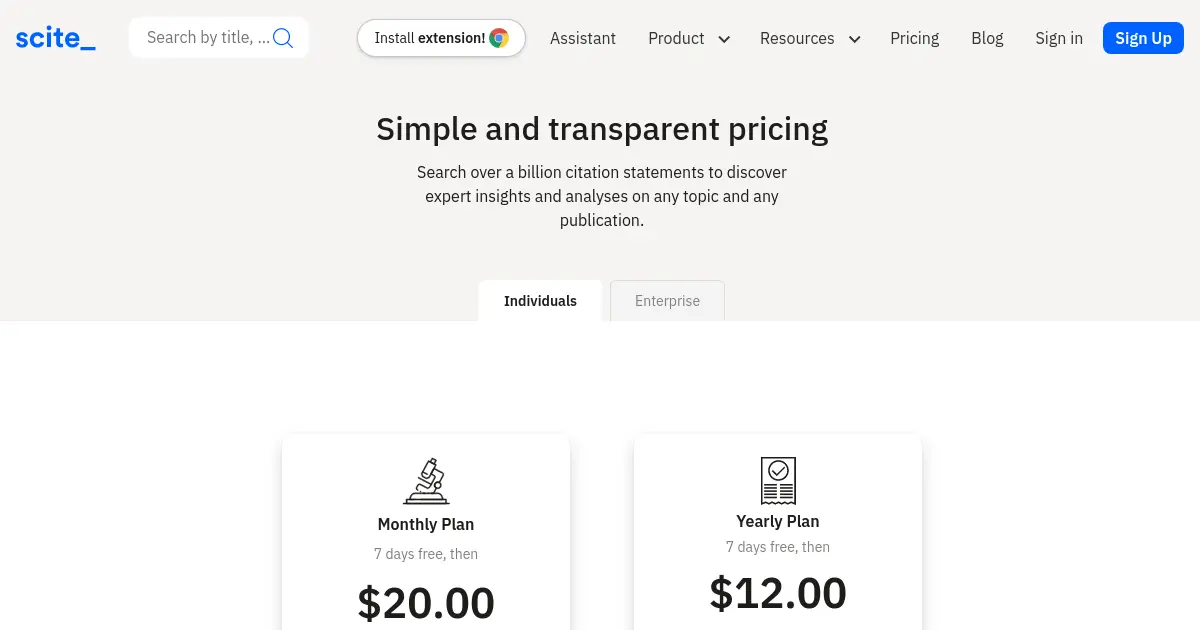
Task: Expand the Product dropdown
Action: pos(676,38)
